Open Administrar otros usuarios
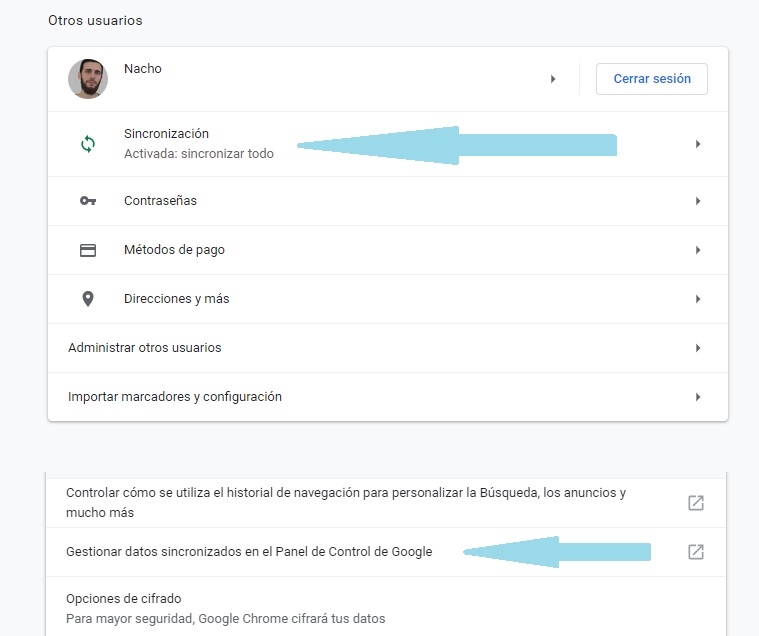 (x=388, y=348)
